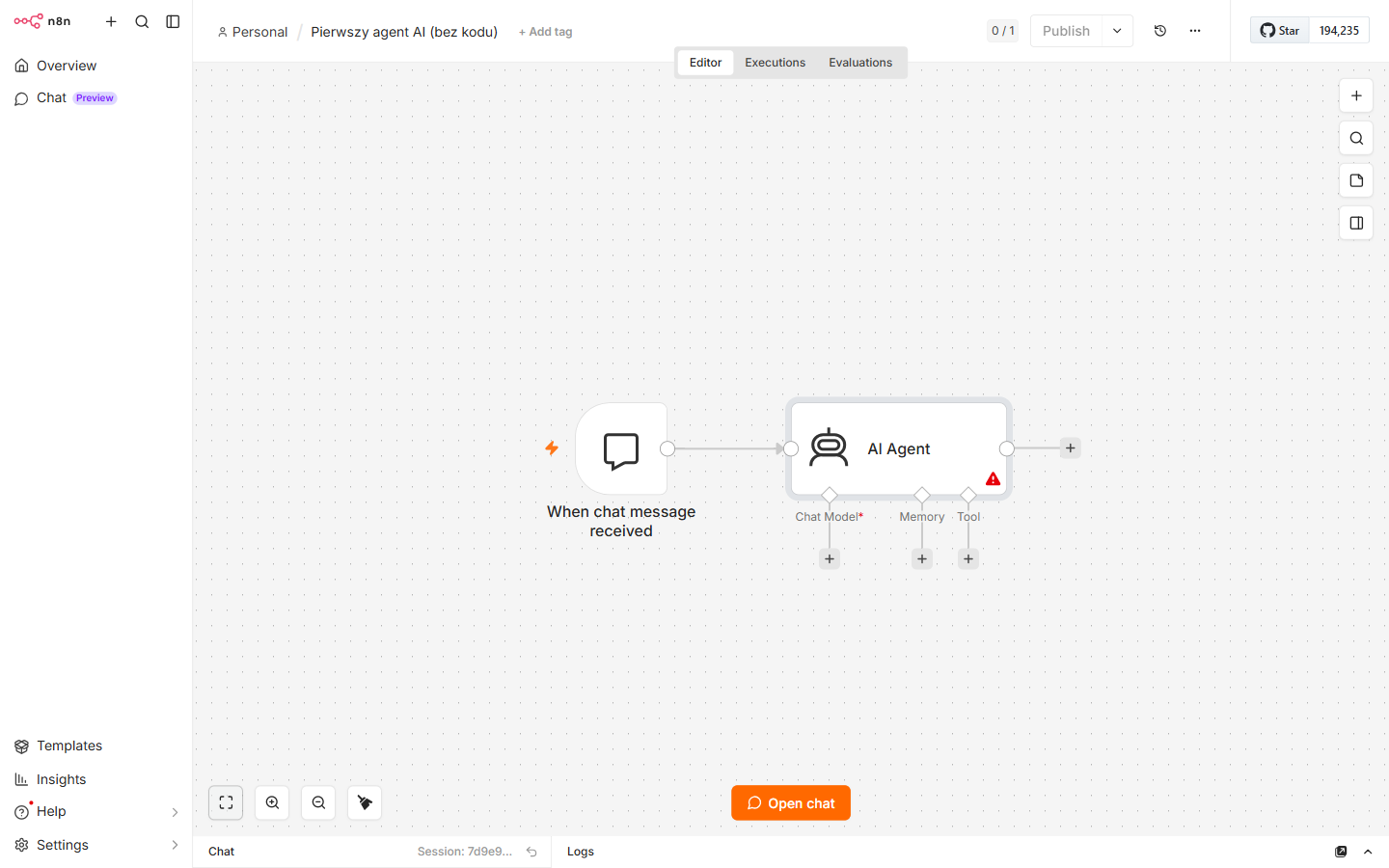Open search from sidebar magnifier icon
The height and width of the screenshot is (868, 1389).
142,21
